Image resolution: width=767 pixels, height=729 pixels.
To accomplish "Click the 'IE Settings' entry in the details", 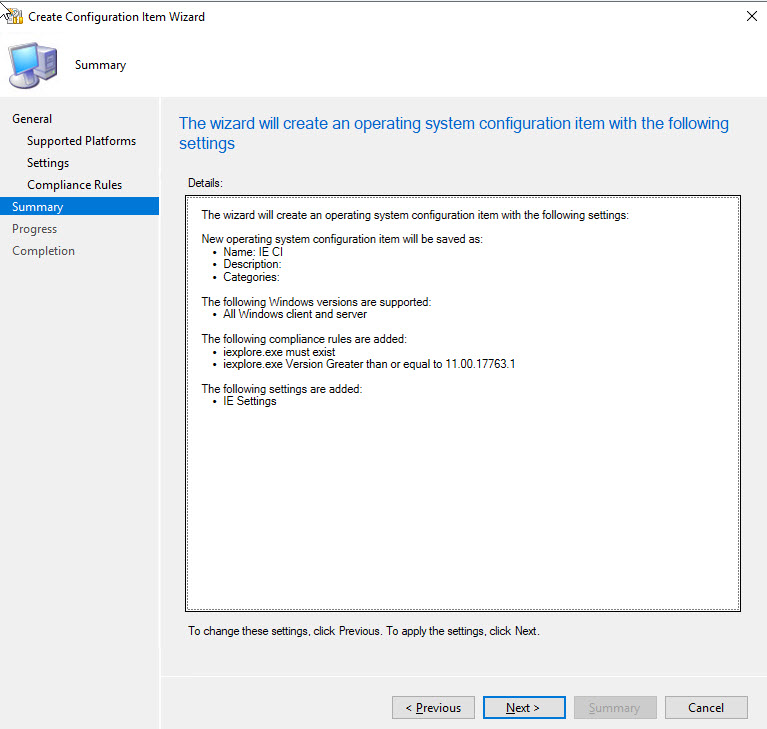I will [x=250, y=401].
